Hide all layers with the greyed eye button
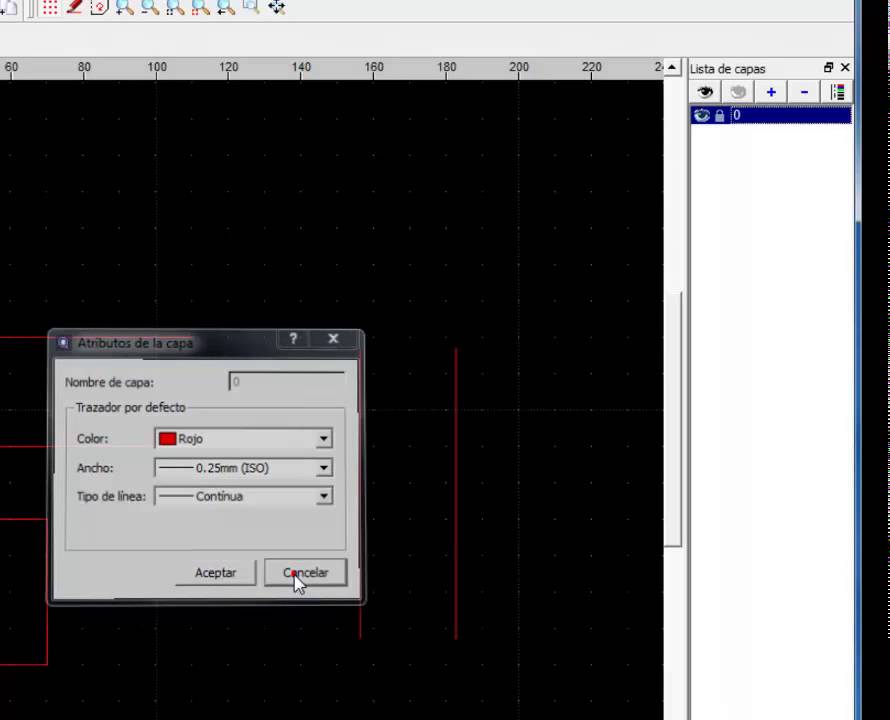This screenshot has width=890, height=720. coord(738,92)
